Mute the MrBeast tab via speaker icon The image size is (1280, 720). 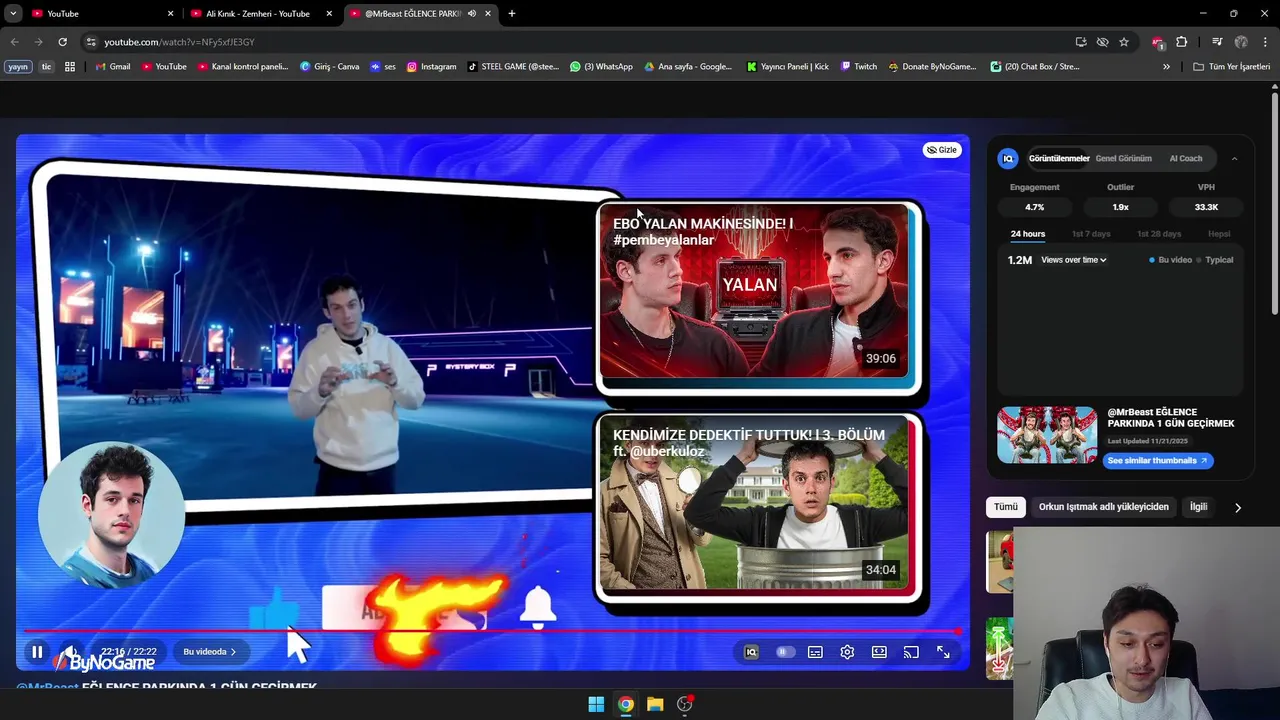tap(472, 14)
